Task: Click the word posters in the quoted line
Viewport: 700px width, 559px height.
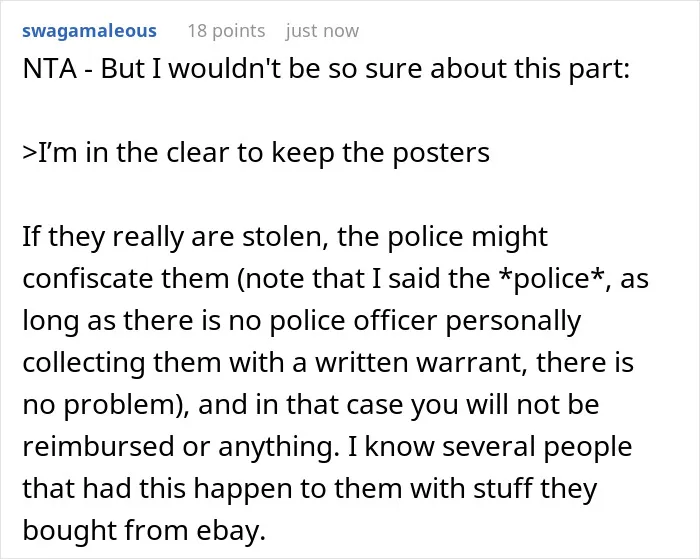Action: 441,153
